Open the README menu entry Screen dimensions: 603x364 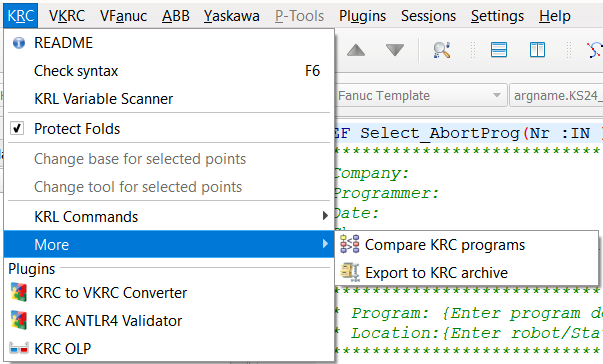coord(169,43)
